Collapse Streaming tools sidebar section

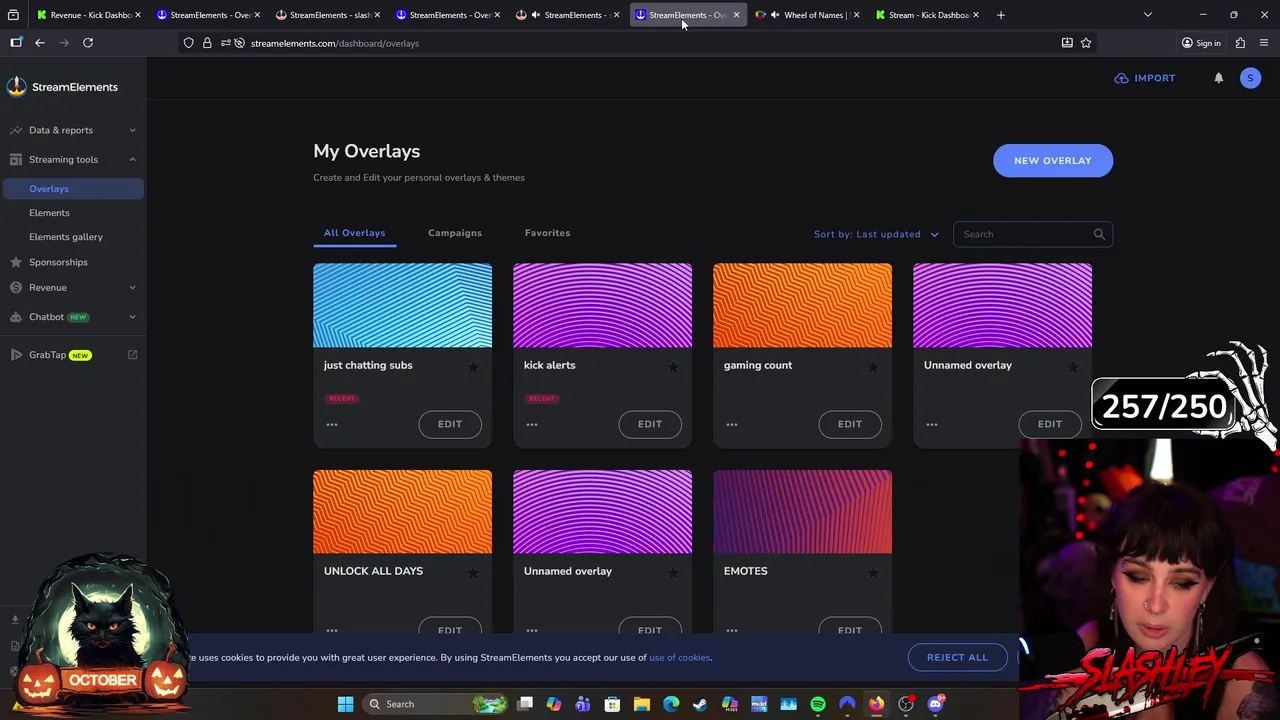click(72, 159)
